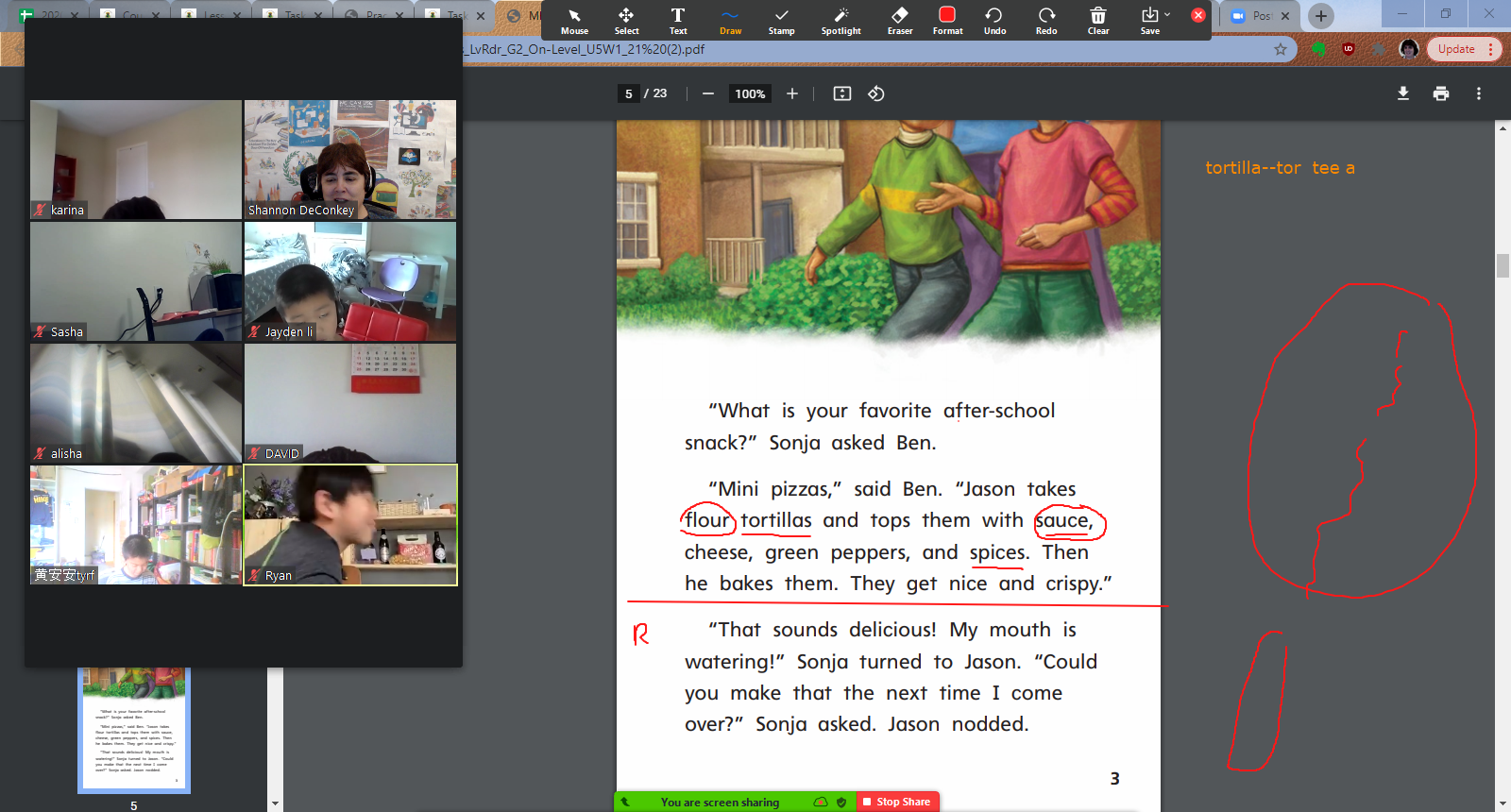Click the PDF filename in the address bar
This screenshot has height=812, width=1511.
point(586,49)
